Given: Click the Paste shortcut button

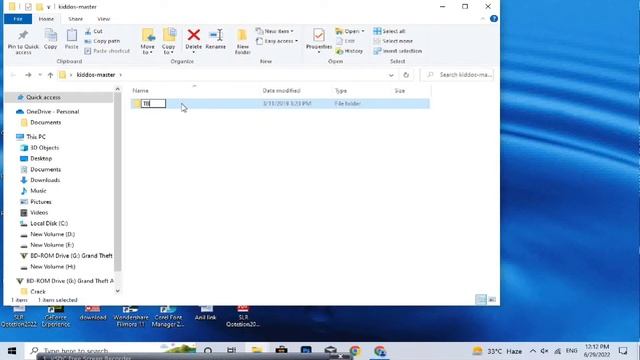Looking at the screenshot, I should click(x=107, y=51).
